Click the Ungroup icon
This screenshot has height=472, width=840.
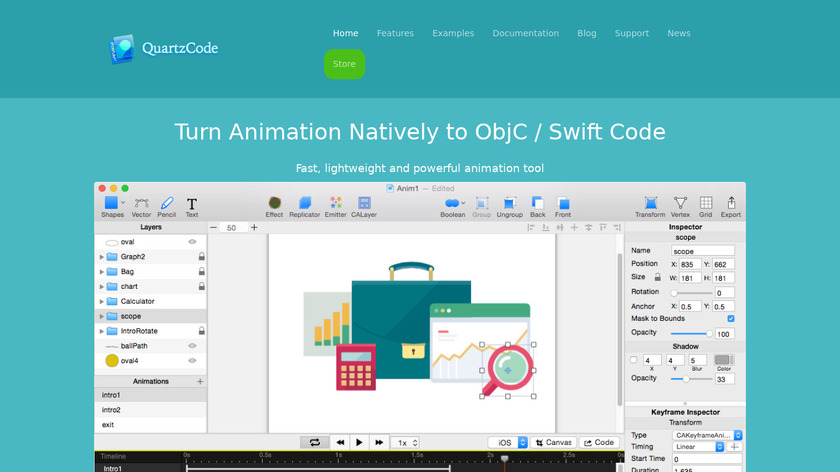[x=509, y=203]
